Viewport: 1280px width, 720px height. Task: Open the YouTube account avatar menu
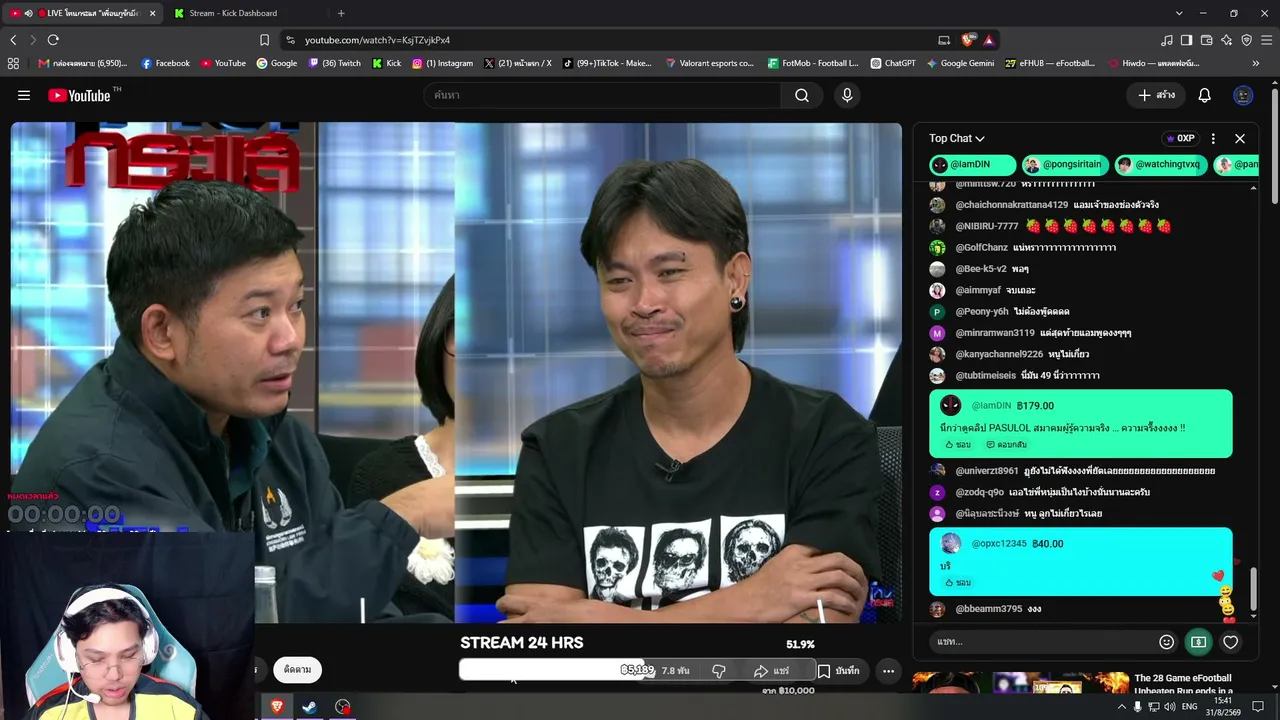[1243, 95]
